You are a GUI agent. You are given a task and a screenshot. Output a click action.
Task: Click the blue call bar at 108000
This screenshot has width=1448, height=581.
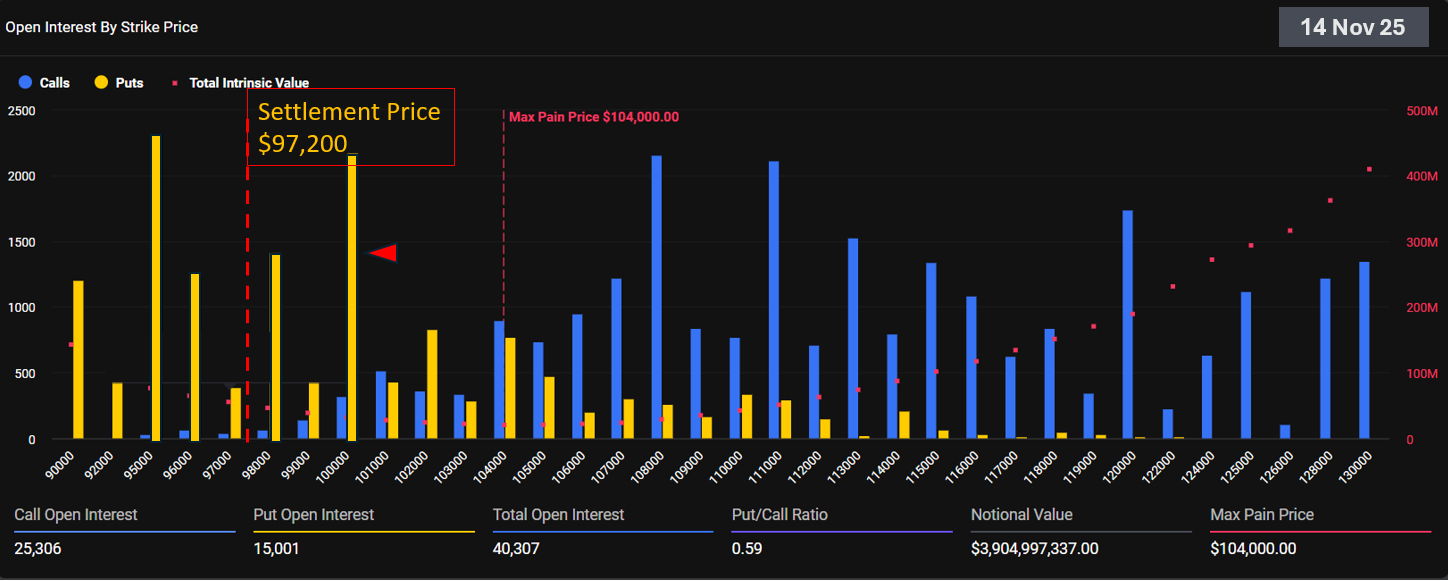(656, 297)
